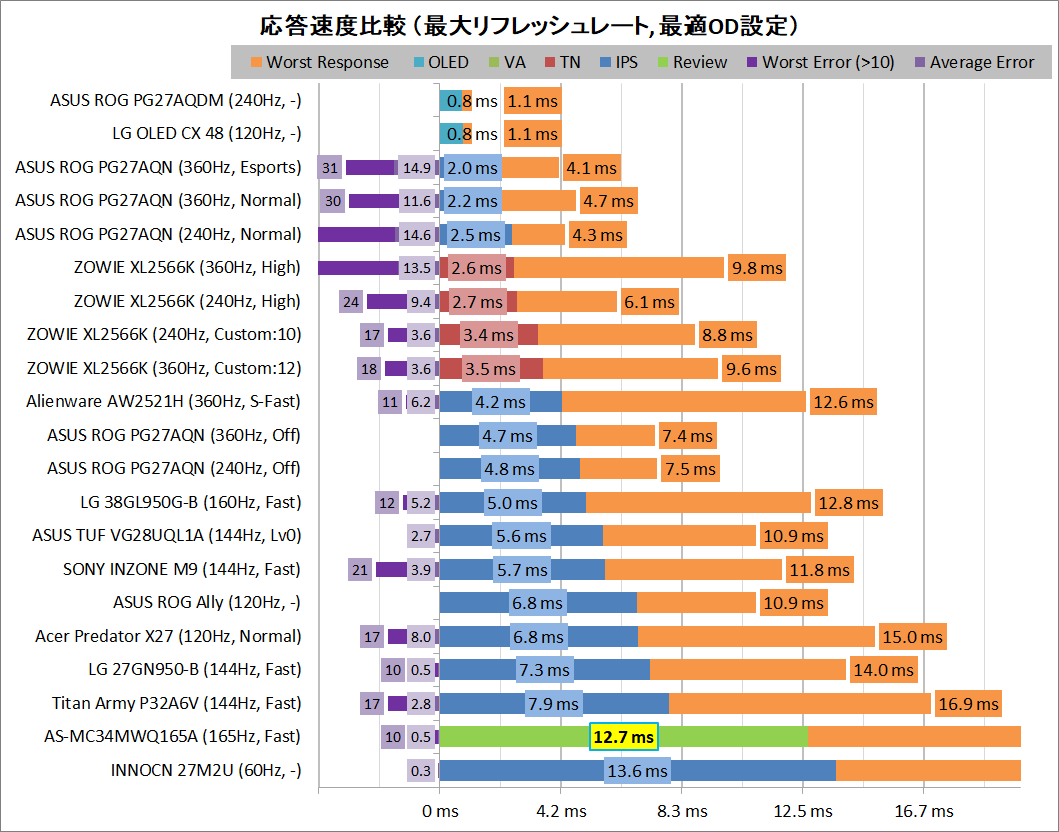Select the ASUS ROG PG27AQN (360Hz, Normal) label
Viewport: 1059px width, 832px height.
point(158,201)
